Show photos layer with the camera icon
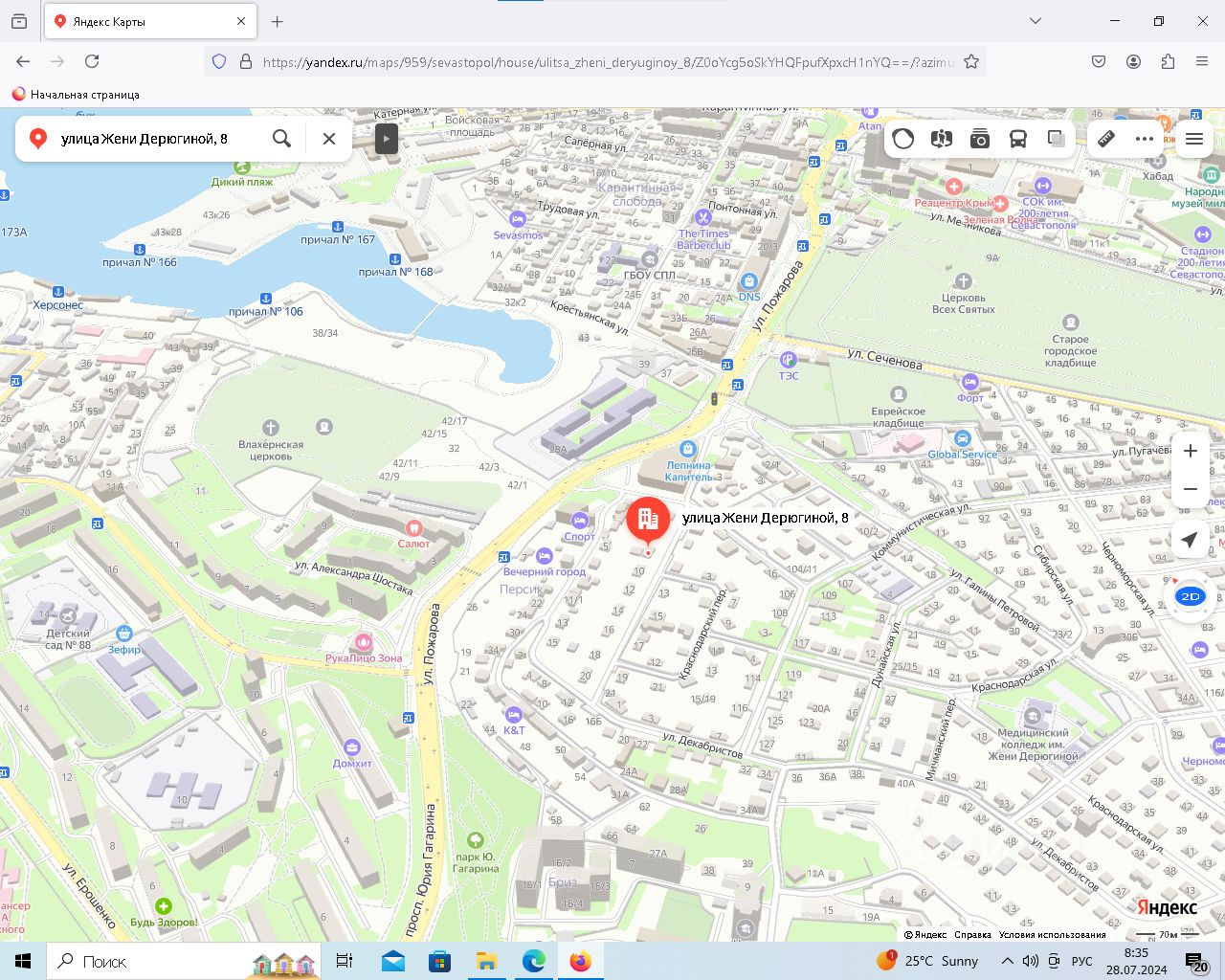Screen dimensions: 1225x980 coord(980,139)
